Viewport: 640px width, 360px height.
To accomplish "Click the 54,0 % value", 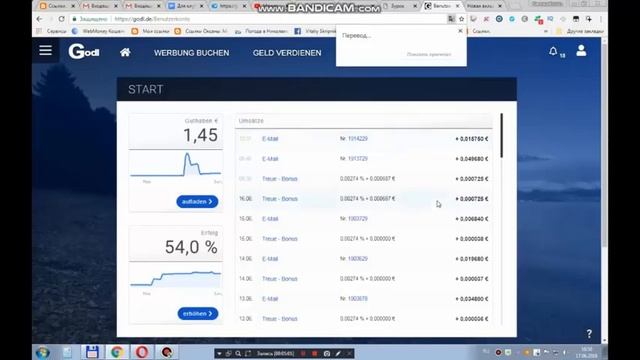I will pyautogui.click(x=191, y=247).
